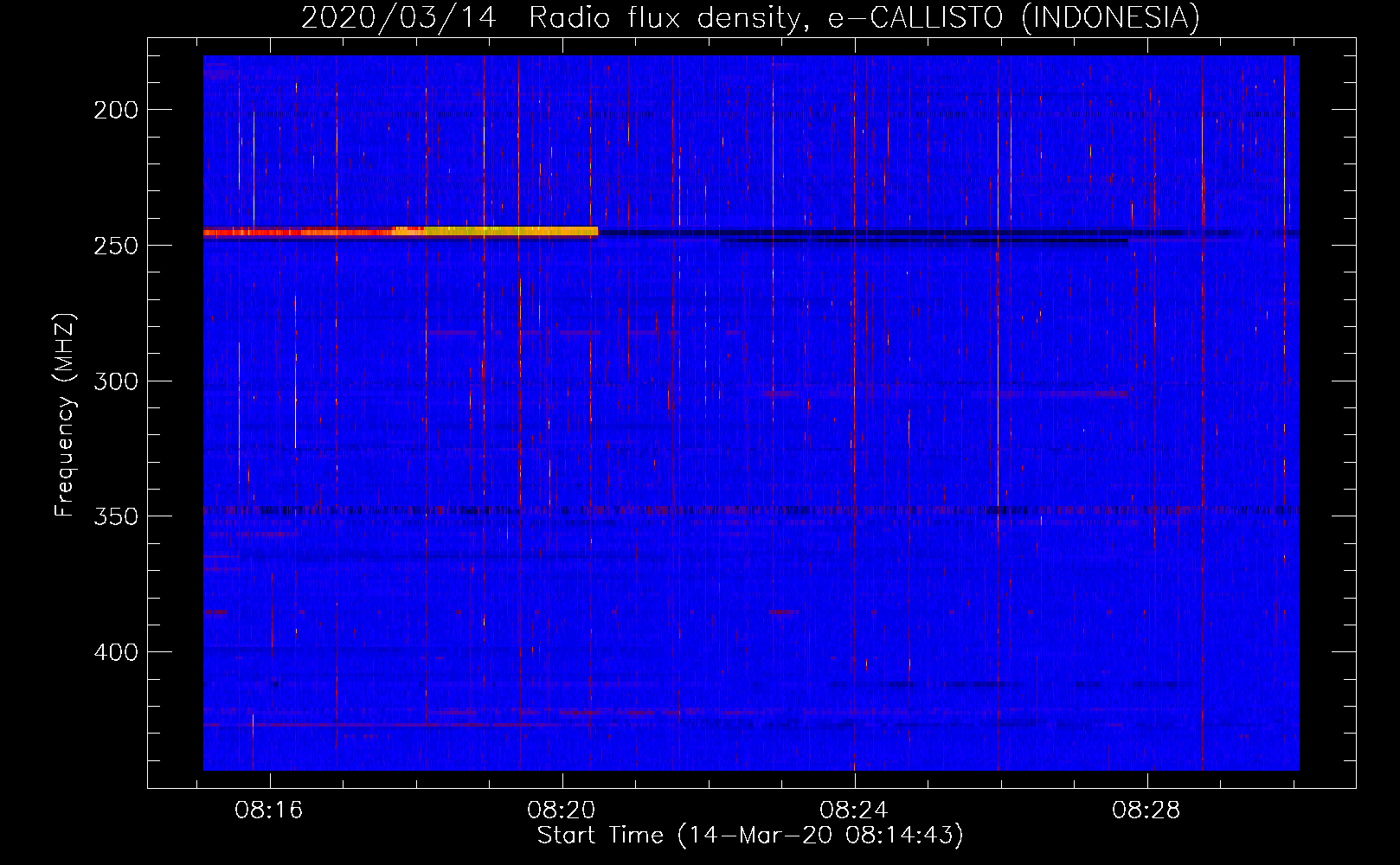Click the red emission band near 245 MHz
This screenshot has height=865, width=1400.
[x=298, y=232]
